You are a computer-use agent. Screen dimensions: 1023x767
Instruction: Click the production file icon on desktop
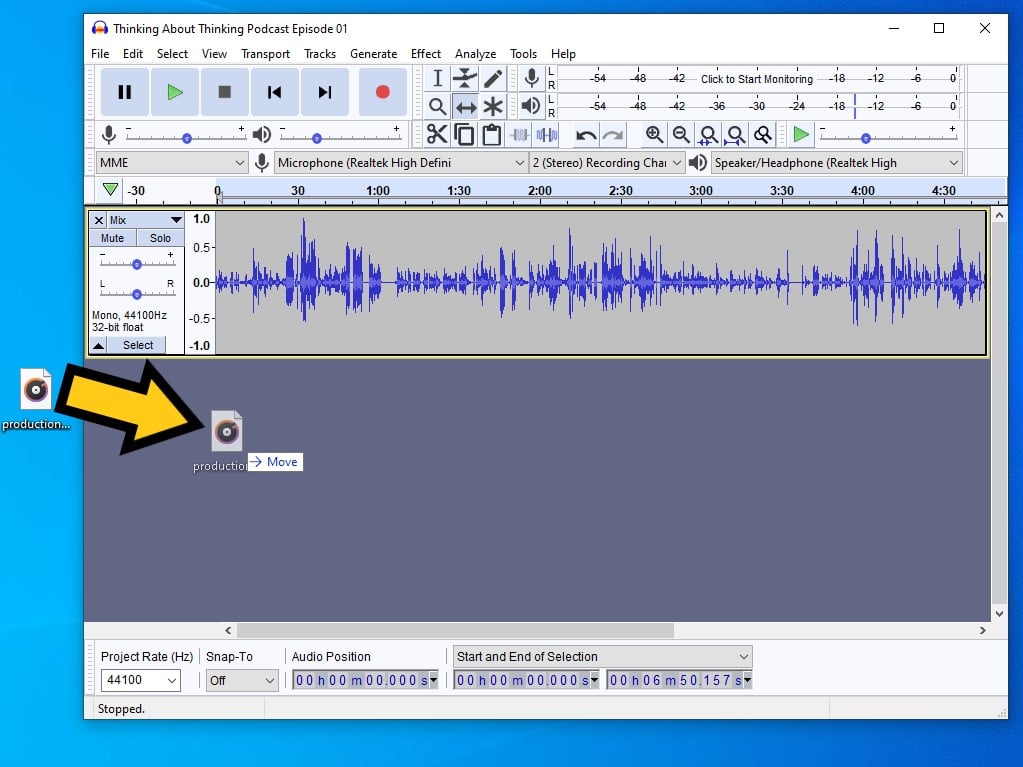pyautogui.click(x=36, y=390)
